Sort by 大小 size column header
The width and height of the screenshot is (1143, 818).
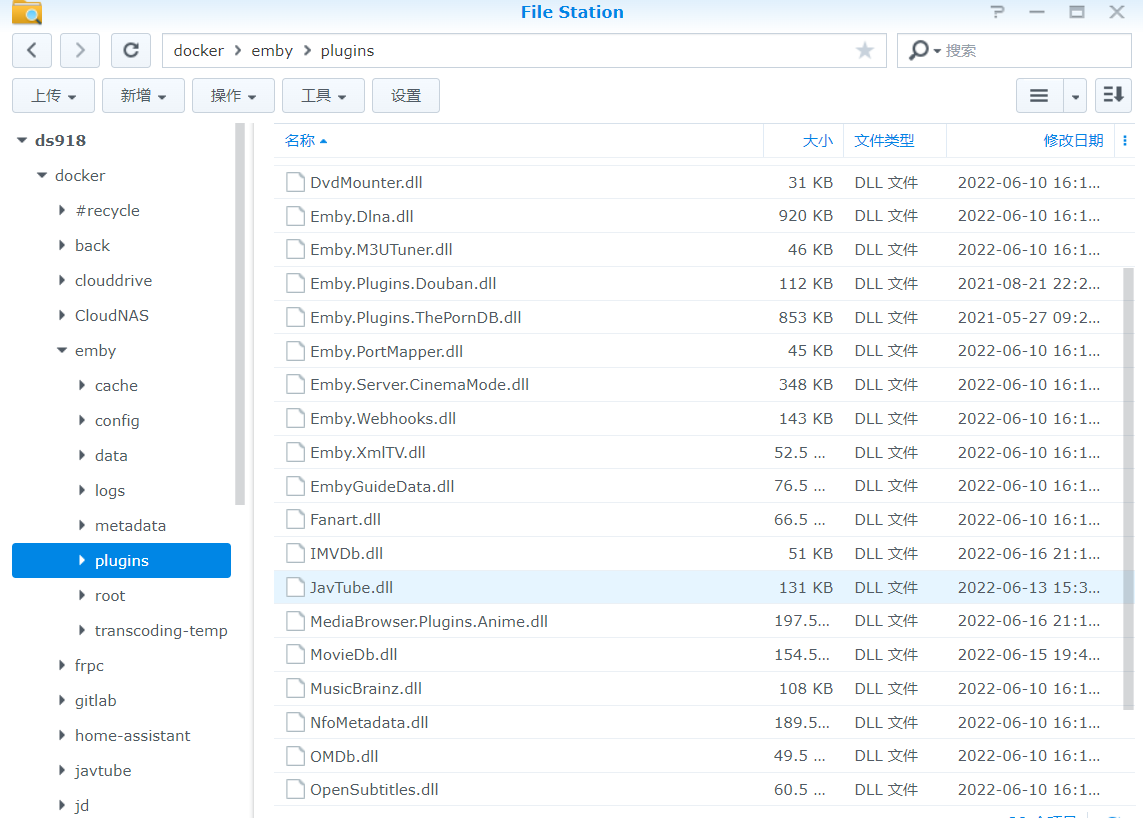click(x=817, y=141)
